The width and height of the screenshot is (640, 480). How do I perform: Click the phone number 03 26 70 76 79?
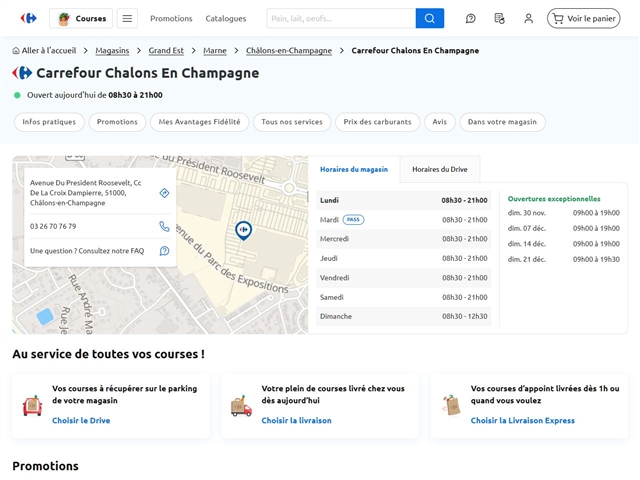coord(53,226)
